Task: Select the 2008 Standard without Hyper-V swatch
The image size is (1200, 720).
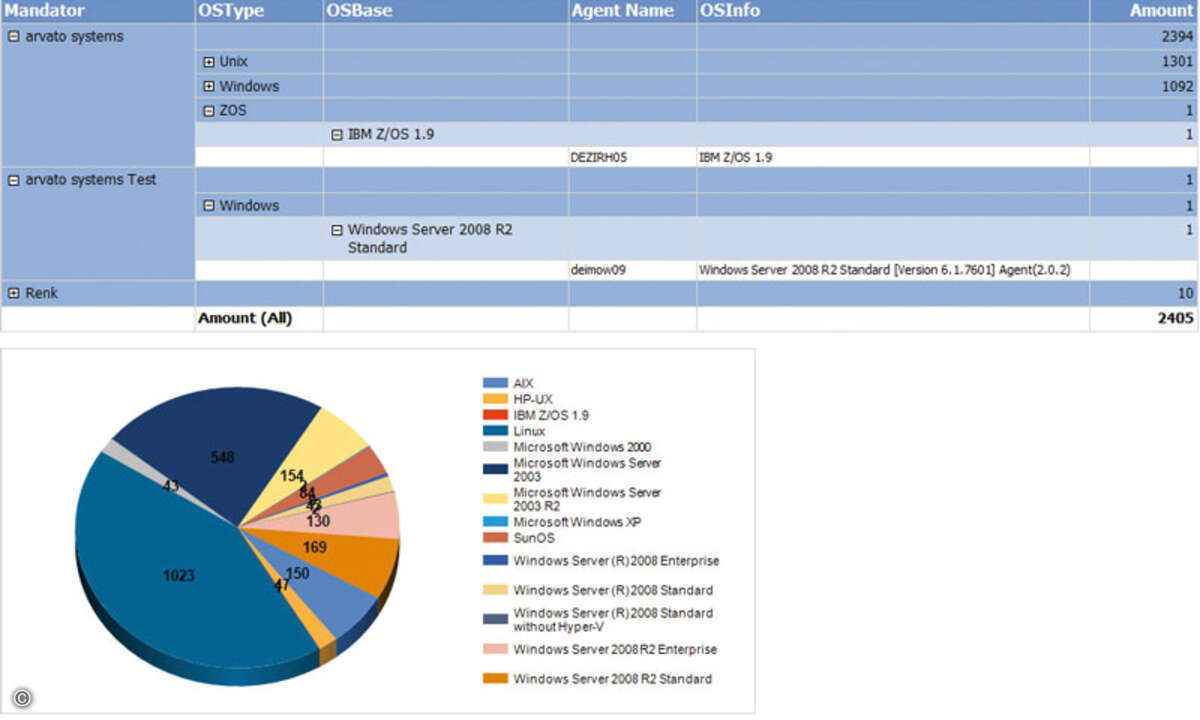Action: (x=495, y=619)
